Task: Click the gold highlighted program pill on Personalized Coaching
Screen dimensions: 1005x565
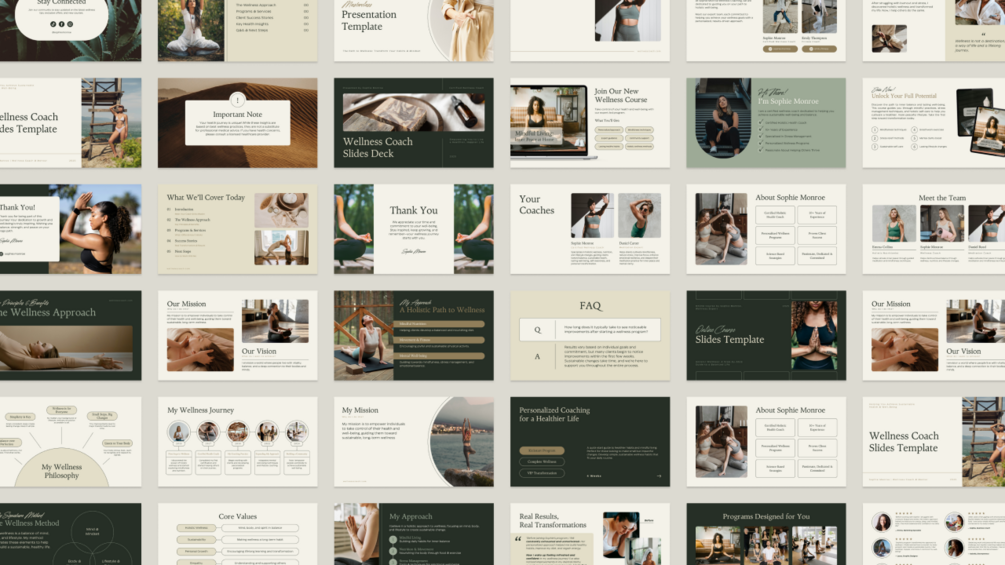Action: point(542,450)
